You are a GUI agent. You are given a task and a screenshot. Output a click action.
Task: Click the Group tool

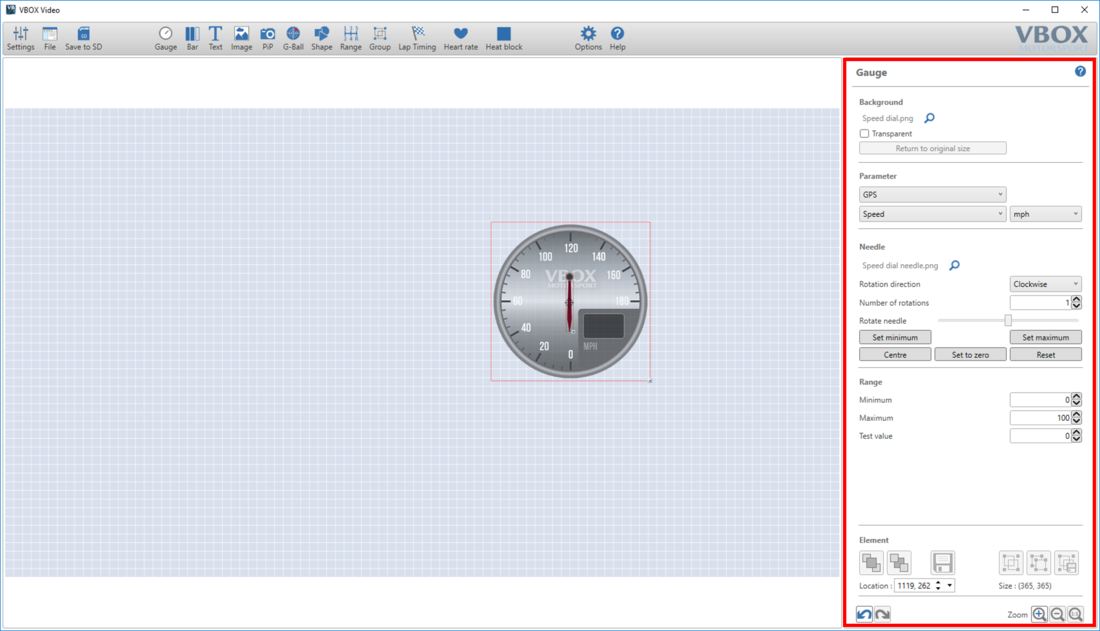pos(380,38)
